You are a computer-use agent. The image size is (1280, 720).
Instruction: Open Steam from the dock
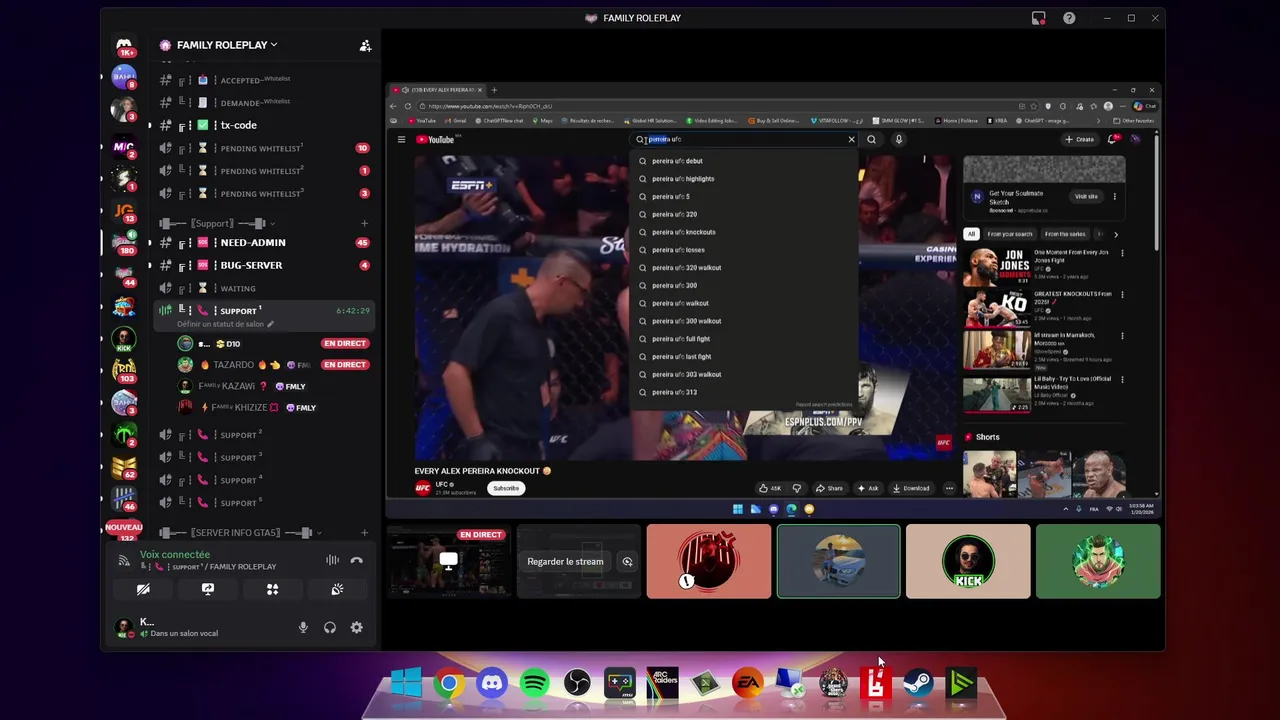918,684
